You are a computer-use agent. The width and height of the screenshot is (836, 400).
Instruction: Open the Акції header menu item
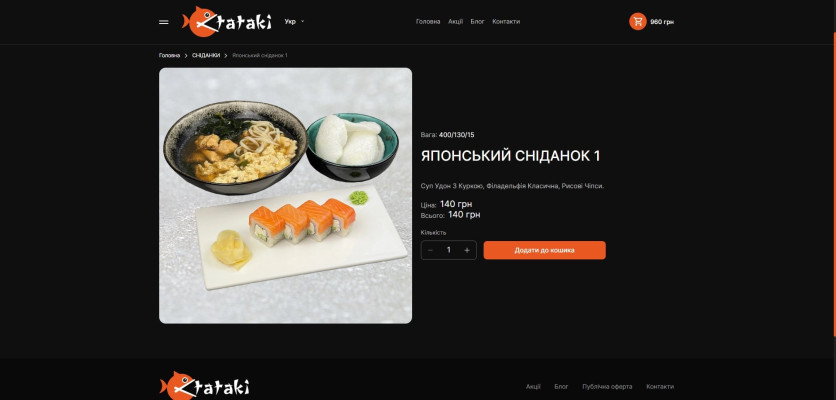click(x=455, y=22)
